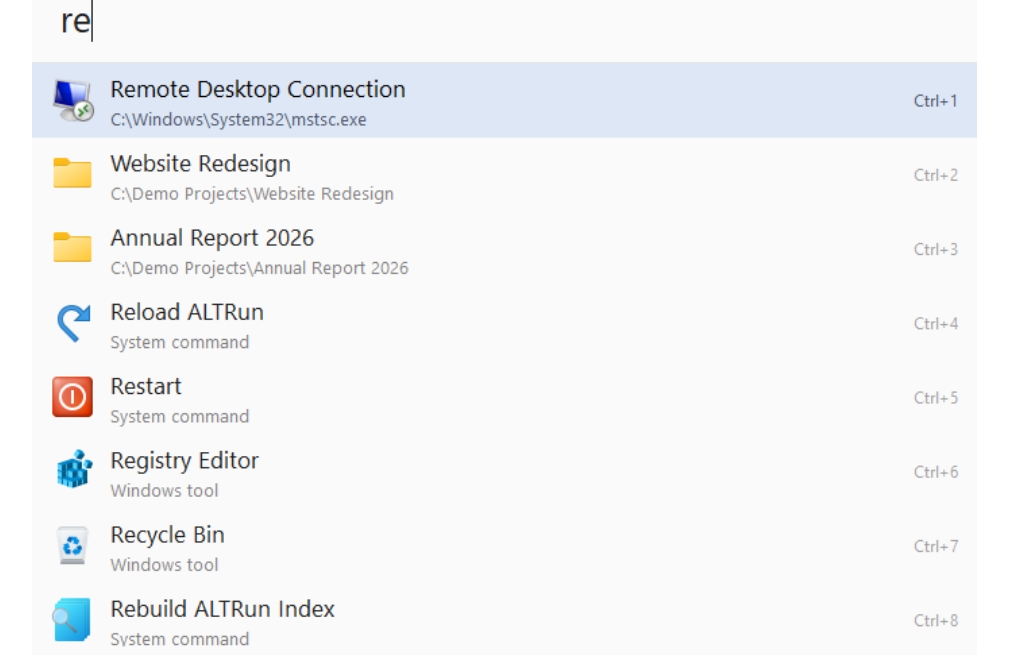1032x655 pixels.
Task: Click 'Windows tool' under Recycle Bin
Action: 165,565
